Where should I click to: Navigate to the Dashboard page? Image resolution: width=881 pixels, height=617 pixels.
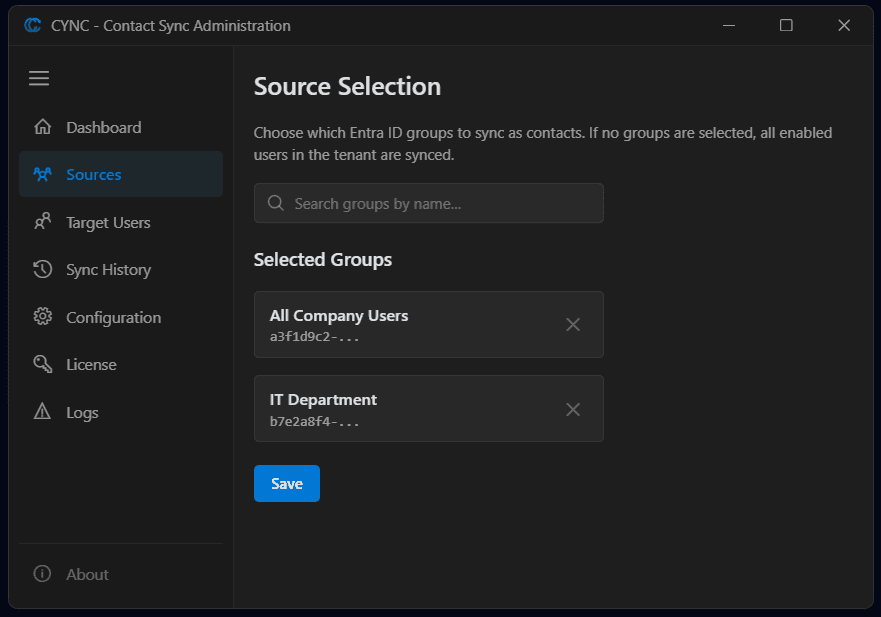coord(104,127)
